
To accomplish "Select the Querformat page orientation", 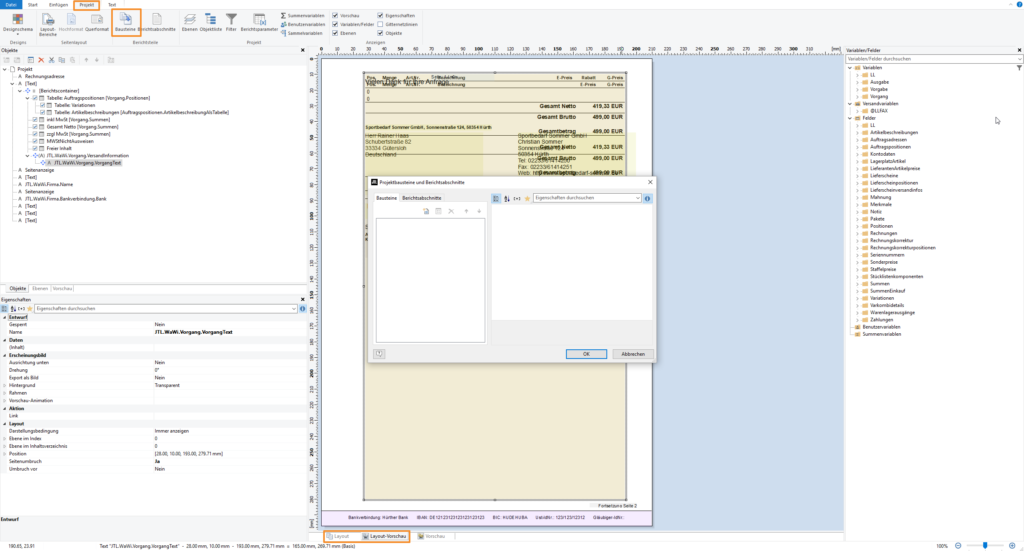I will [x=97, y=24].
